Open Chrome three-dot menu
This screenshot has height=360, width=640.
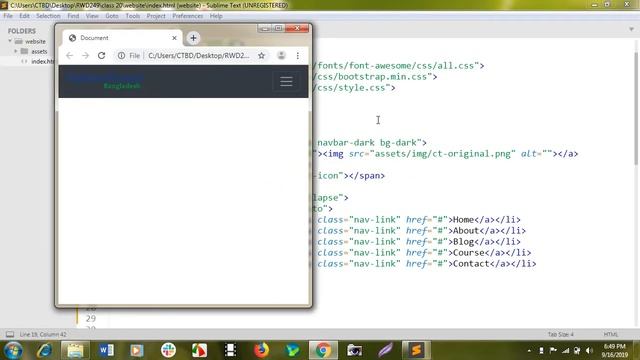tap(298, 56)
